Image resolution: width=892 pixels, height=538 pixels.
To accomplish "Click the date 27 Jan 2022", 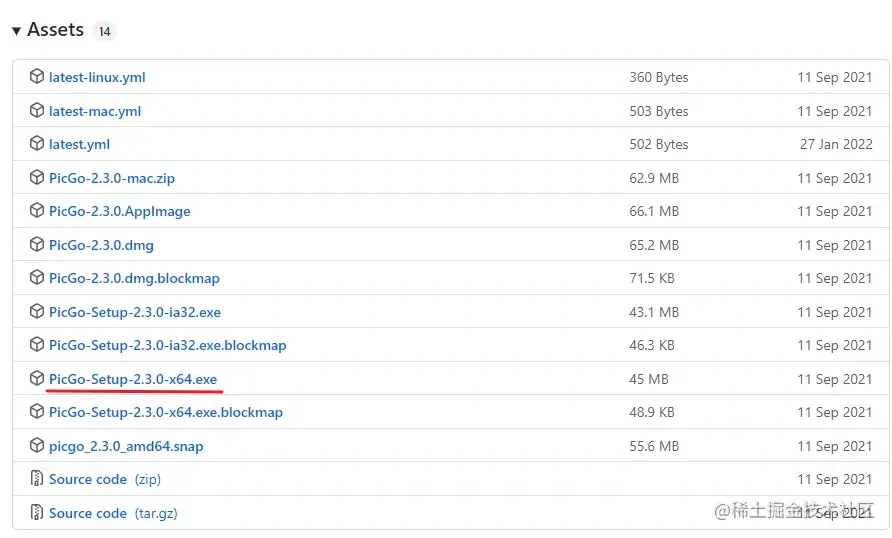I will point(836,144).
